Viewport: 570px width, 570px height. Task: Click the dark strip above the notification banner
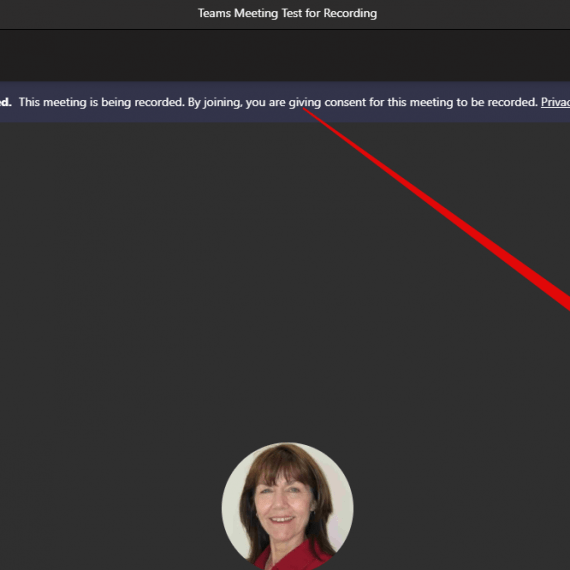[285, 56]
